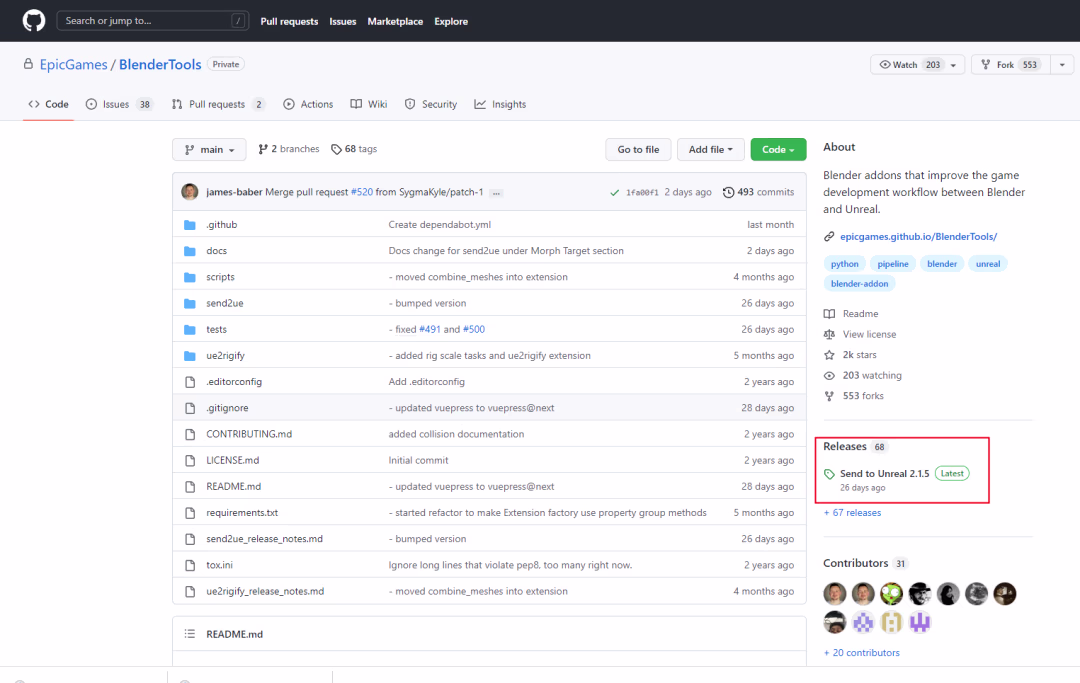Image resolution: width=1080 pixels, height=683 pixels.
Task: Click the blender-addon topic tag
Action: pos(860,284)
